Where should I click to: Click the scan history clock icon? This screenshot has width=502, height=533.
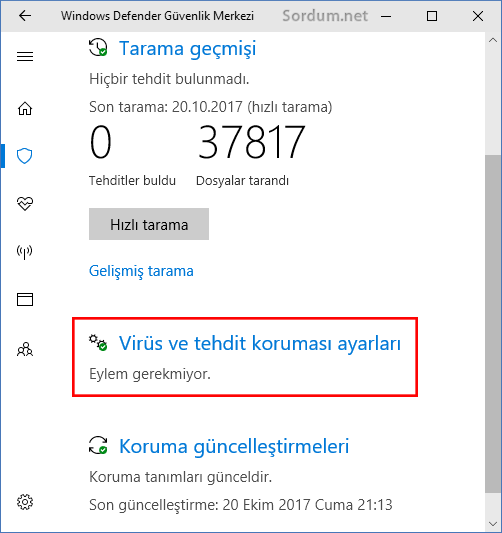click(x=98, y=47)
